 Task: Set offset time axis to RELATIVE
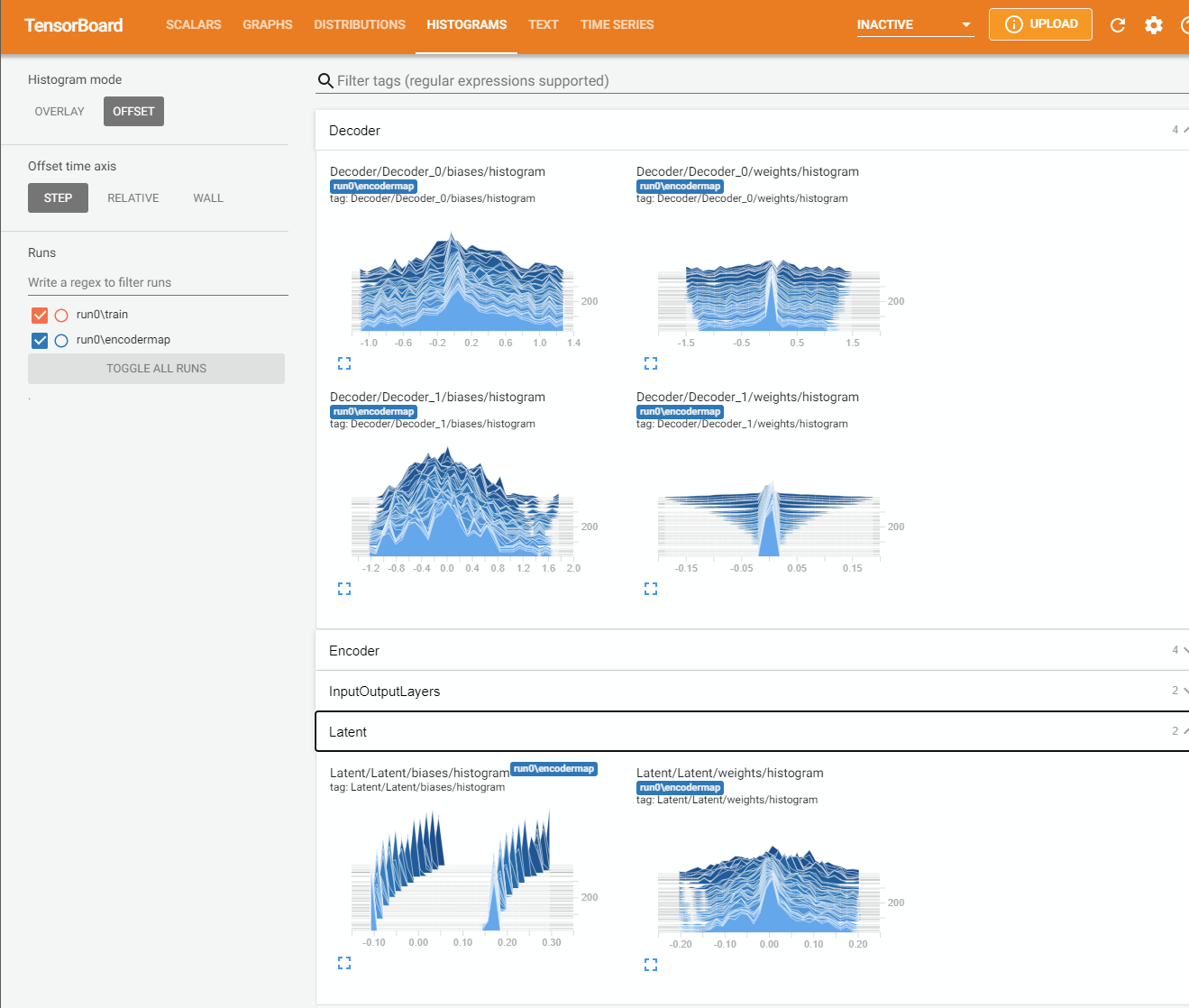click(133, 198)
